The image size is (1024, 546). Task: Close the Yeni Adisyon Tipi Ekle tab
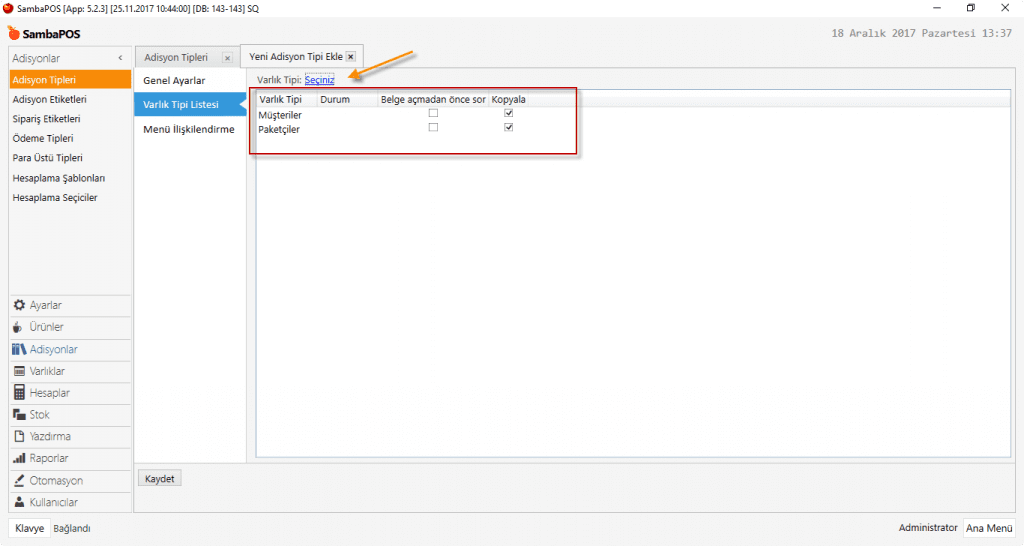pos(350,57)
